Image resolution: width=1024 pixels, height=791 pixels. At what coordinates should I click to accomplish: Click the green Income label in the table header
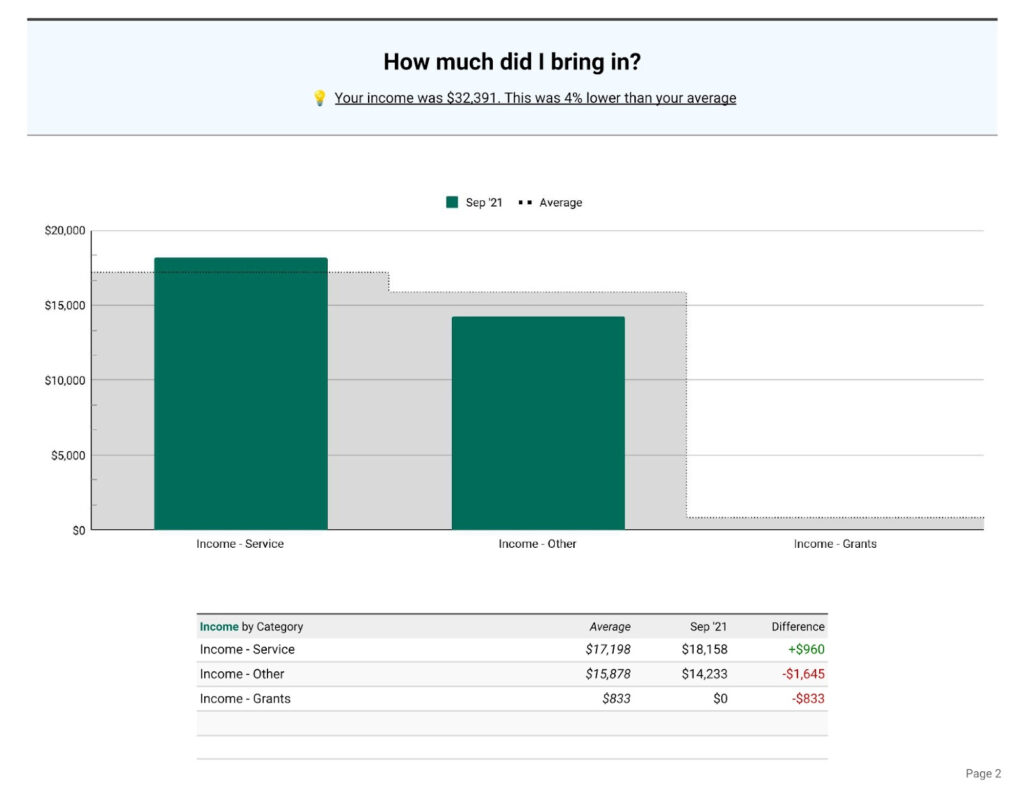[x=219, y=626]
